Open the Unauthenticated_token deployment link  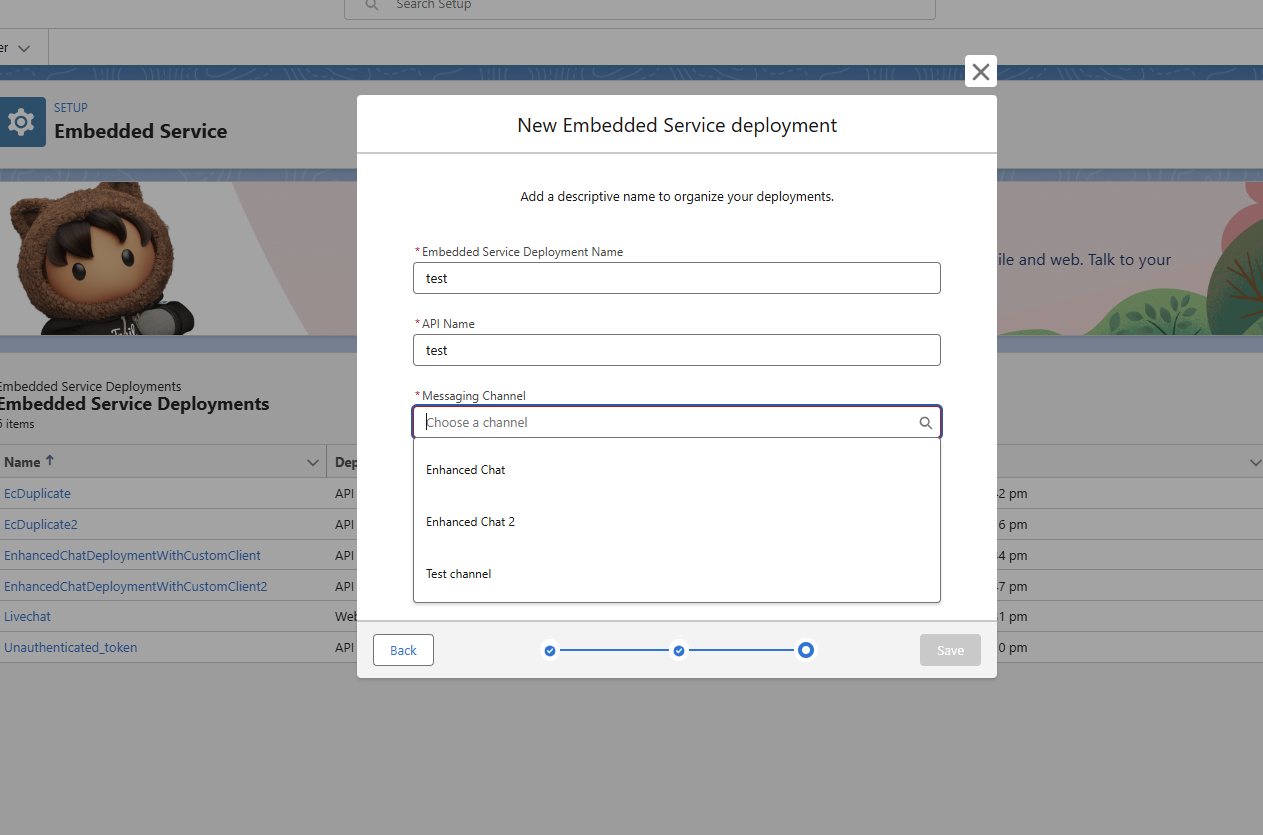(71, 648)
